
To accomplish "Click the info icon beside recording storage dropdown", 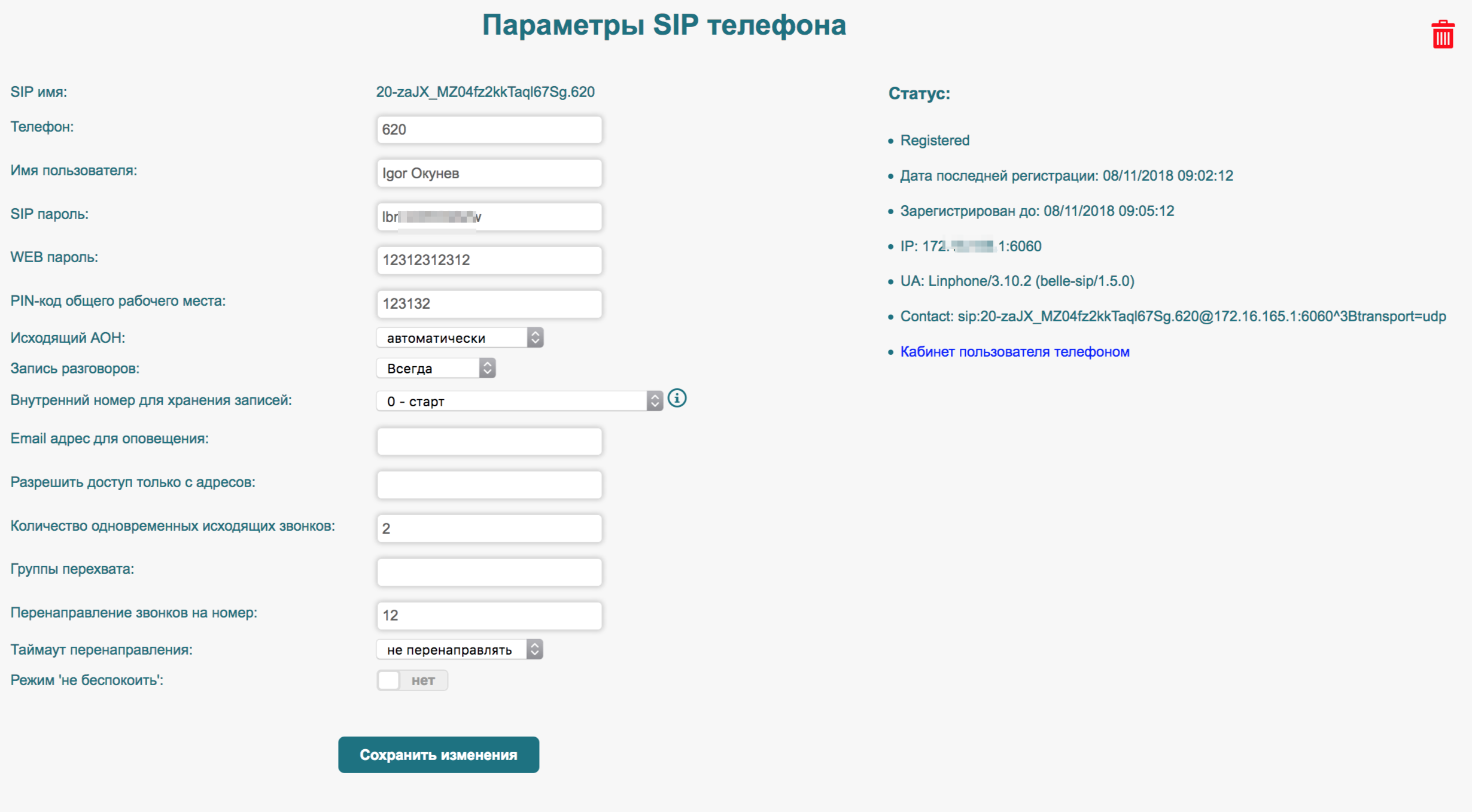I will click(677, 399).
